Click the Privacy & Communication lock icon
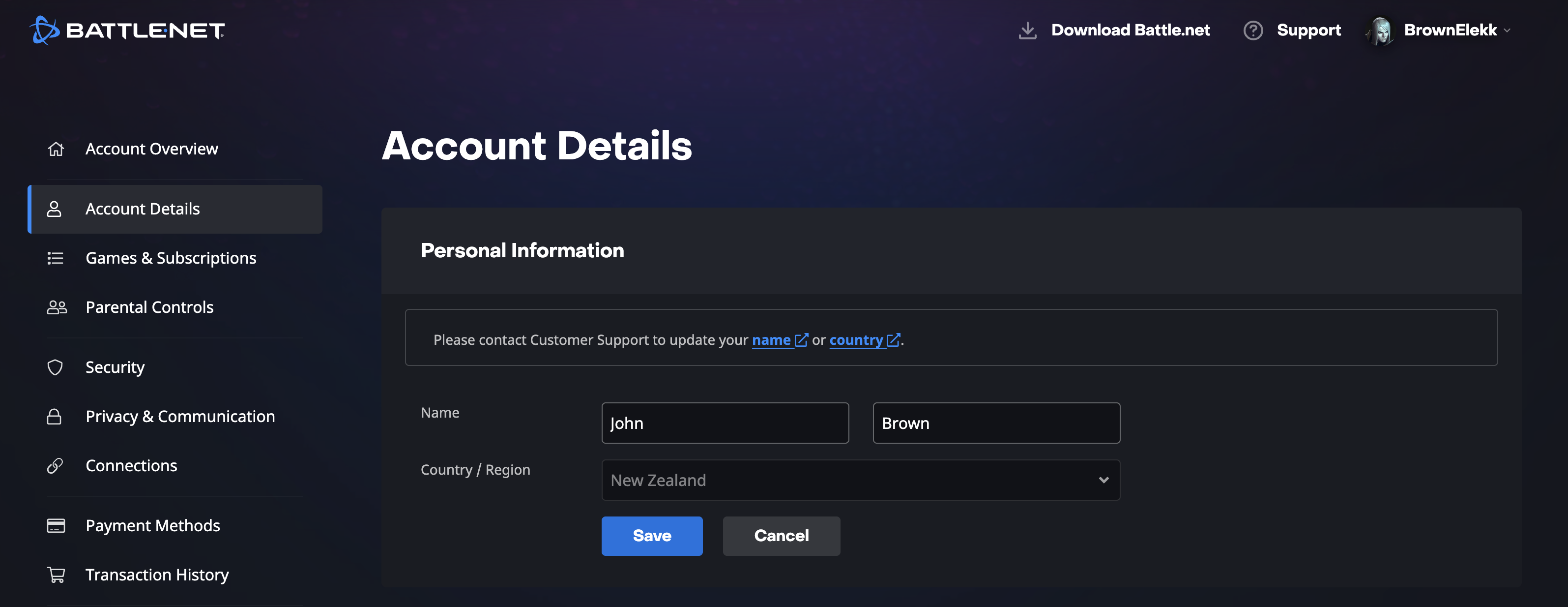1568x607 pixels. (54, 416)
